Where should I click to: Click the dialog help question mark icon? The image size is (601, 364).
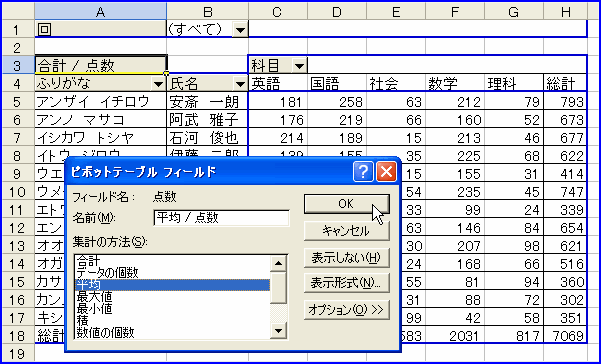click(362, 172)
